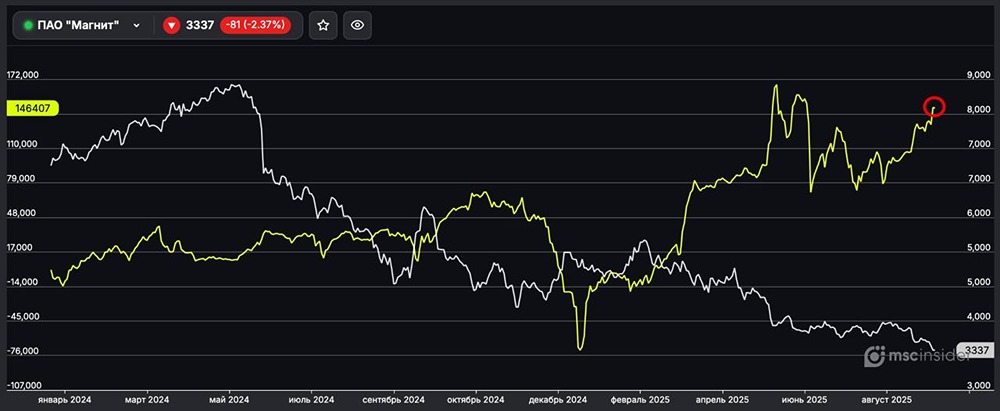This screenshot has height=411, width=1000.
Task: Click the 3337 current price in toolbar
Action: [x=200, y=26]
